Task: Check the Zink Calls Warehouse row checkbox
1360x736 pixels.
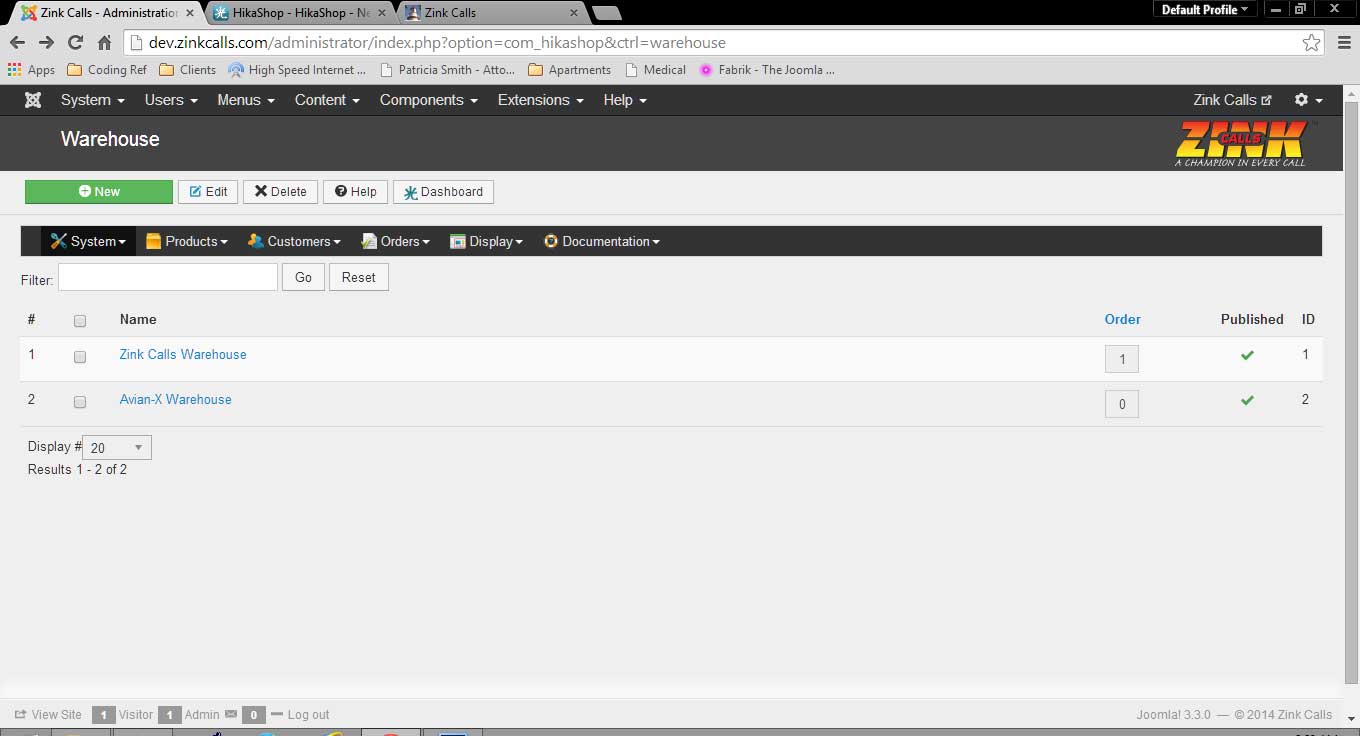Action: tap(80, 356)
